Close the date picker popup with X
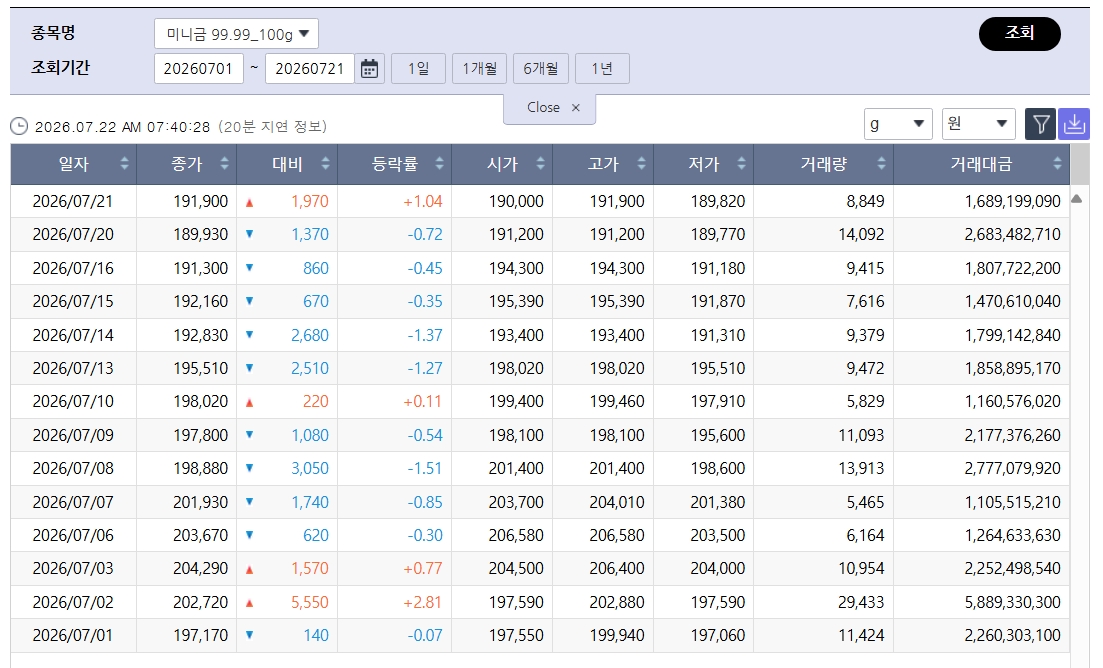 click(575, 108)
